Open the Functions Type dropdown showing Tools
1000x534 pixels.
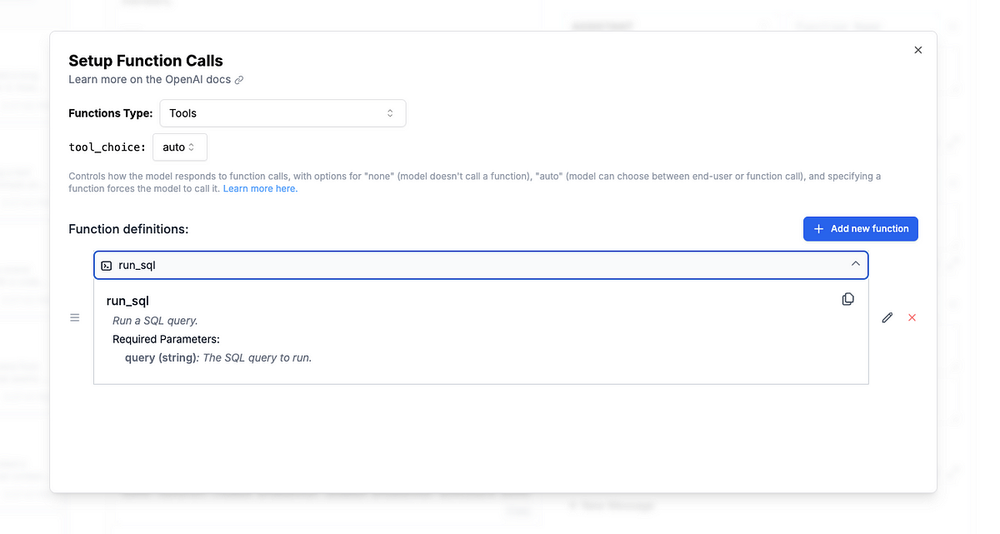click(283, 113)
